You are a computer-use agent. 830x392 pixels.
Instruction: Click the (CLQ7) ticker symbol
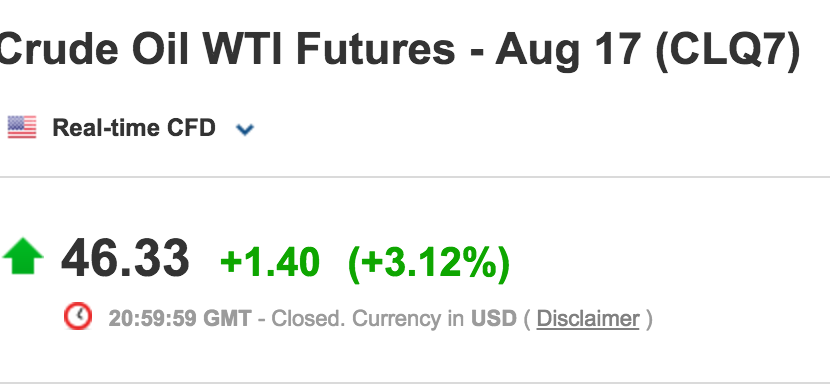tap(727, 49)
